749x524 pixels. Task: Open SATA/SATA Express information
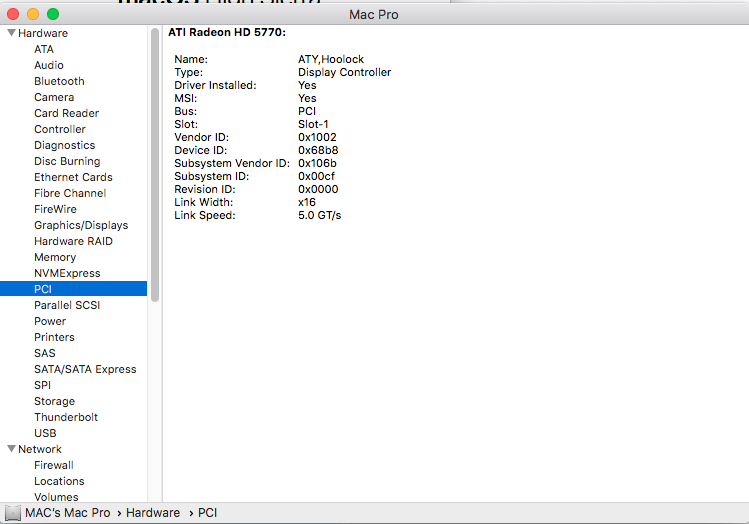(x=85, y=369)
